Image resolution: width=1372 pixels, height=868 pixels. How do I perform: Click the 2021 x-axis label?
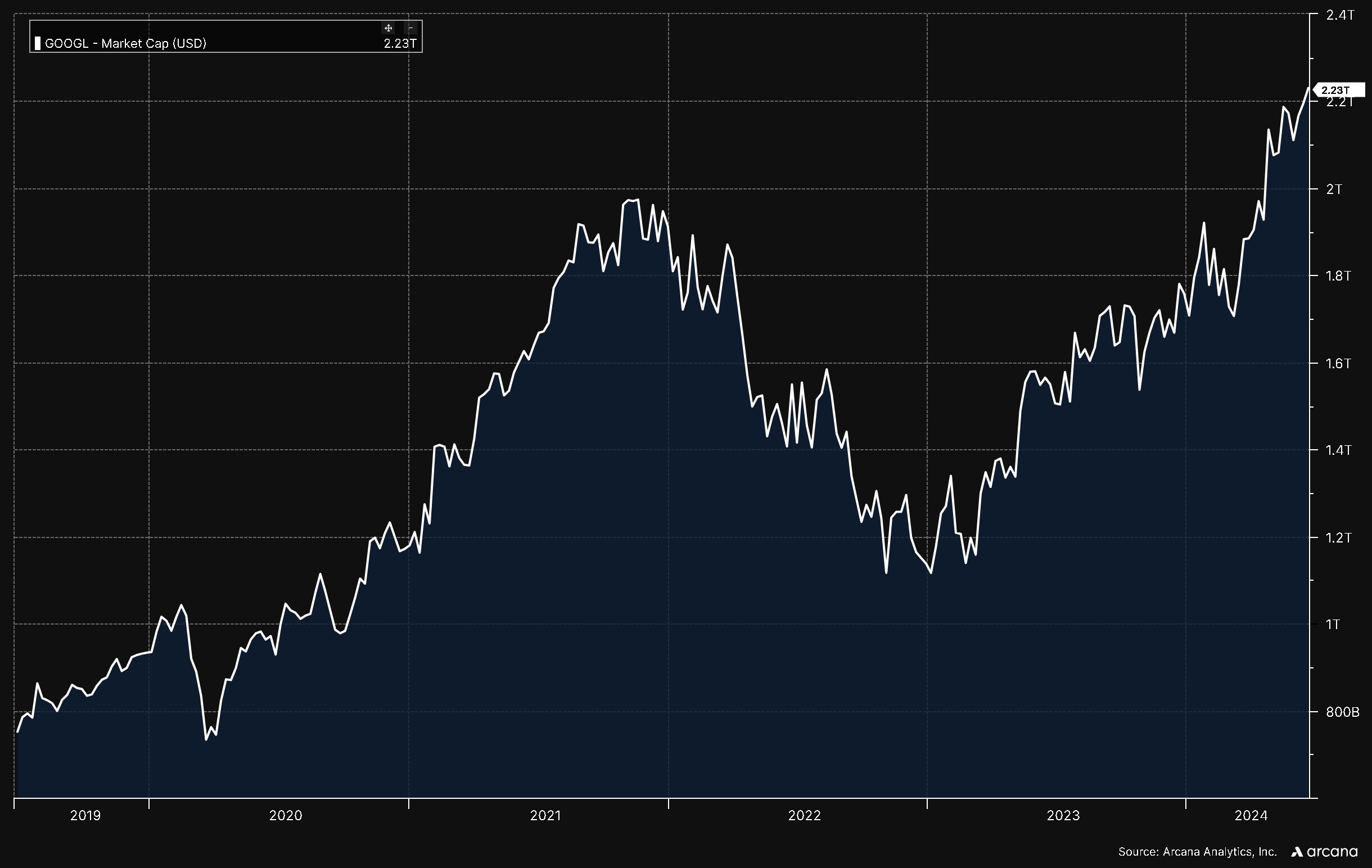pos(546,816)
